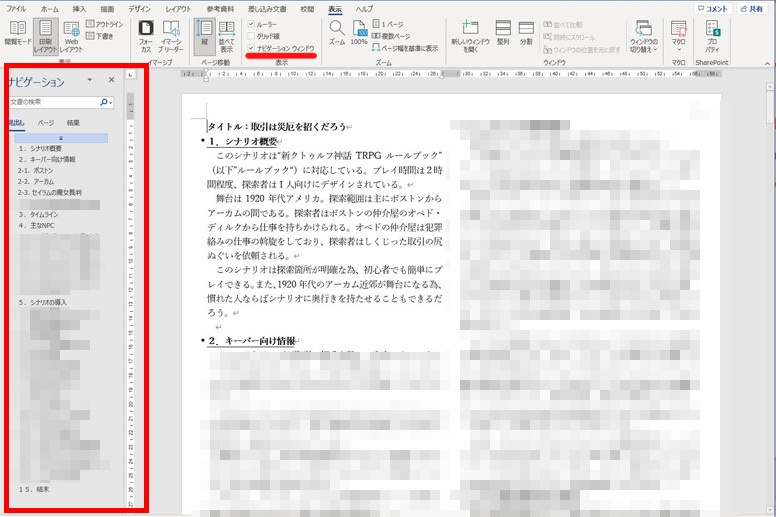This screenshot has height=517, width=776.
Task: Open the Zoom (ズーム) dialog
Action: (337, 33)
